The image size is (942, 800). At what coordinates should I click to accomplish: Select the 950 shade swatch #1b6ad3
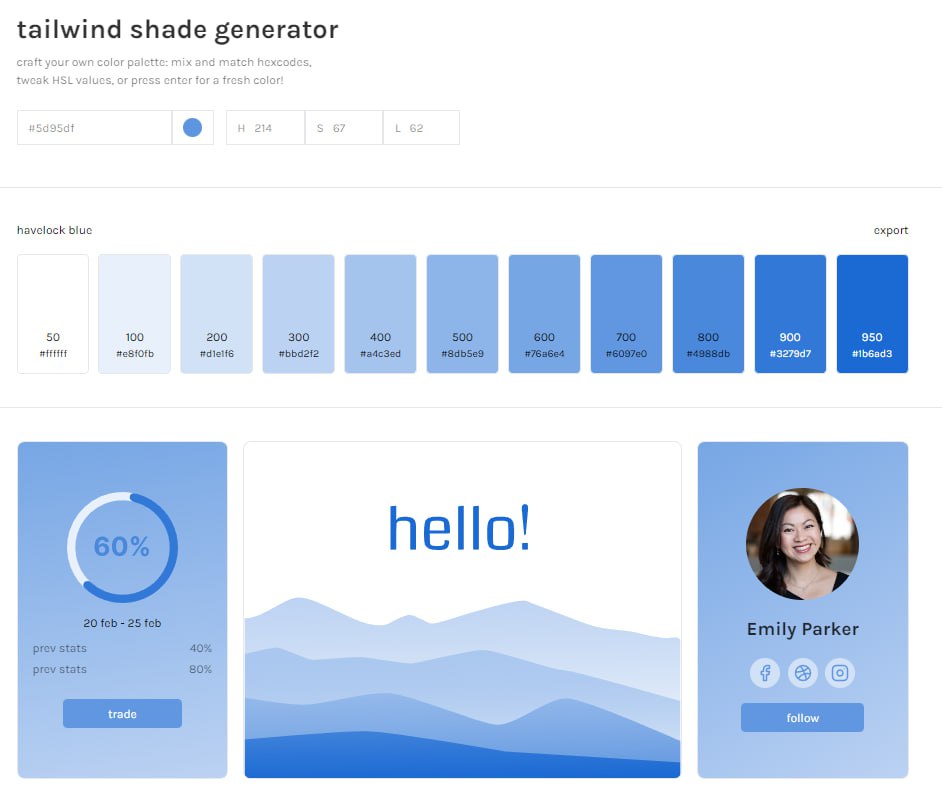point(872,314)
